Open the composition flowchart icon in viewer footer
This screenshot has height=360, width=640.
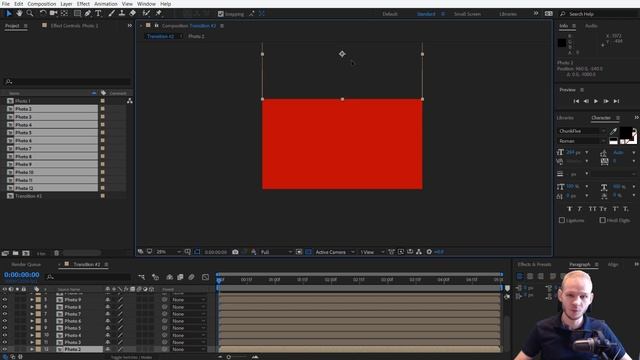click(419, 252)
